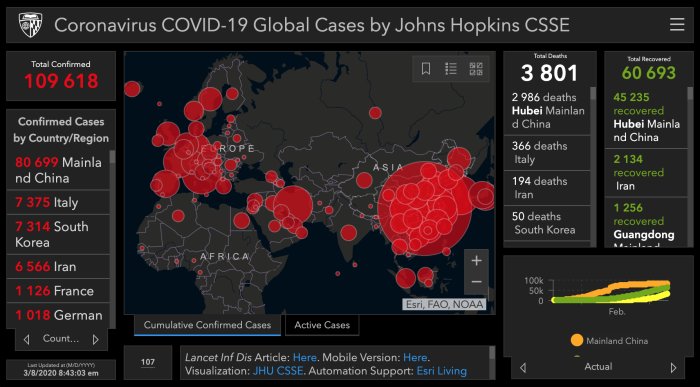The height and width of the screenshot is (387, 700).
Task: Click 45 235 recovered Hubei entry
Action: [646, 117]
